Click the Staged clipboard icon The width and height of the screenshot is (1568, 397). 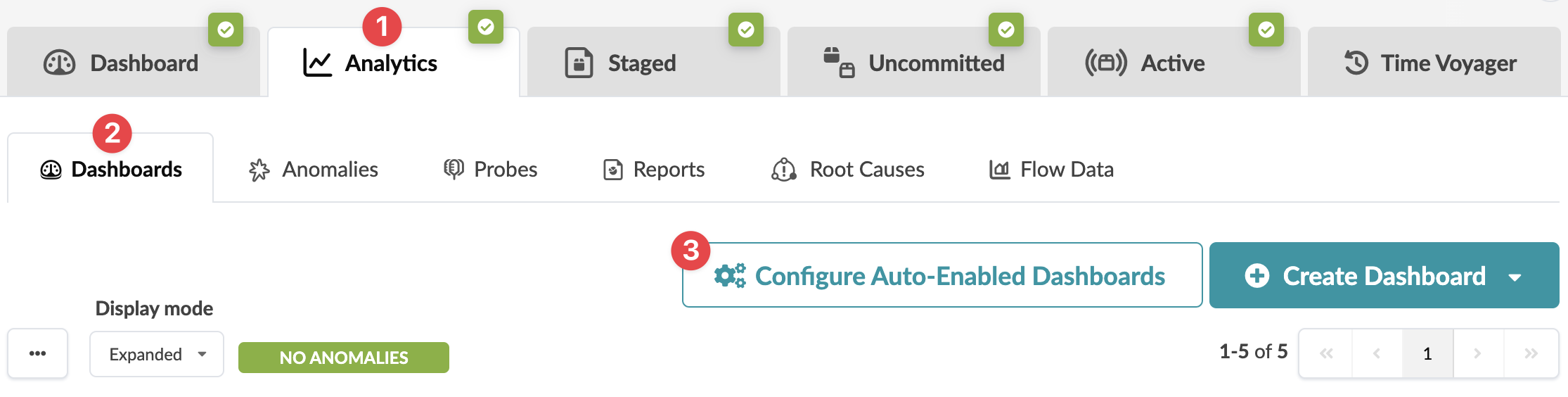point(579,63)
